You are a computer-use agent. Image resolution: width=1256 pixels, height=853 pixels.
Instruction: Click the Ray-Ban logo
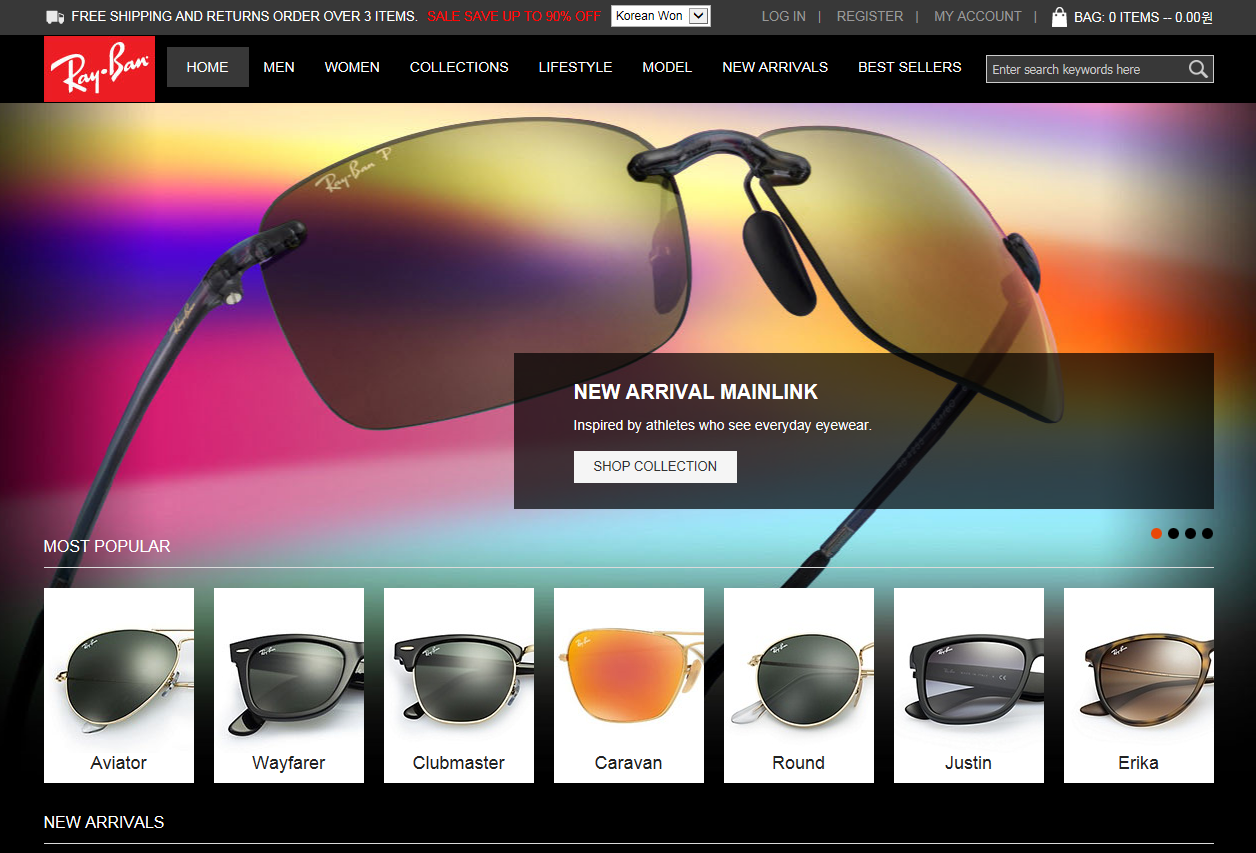click(99, 69)
